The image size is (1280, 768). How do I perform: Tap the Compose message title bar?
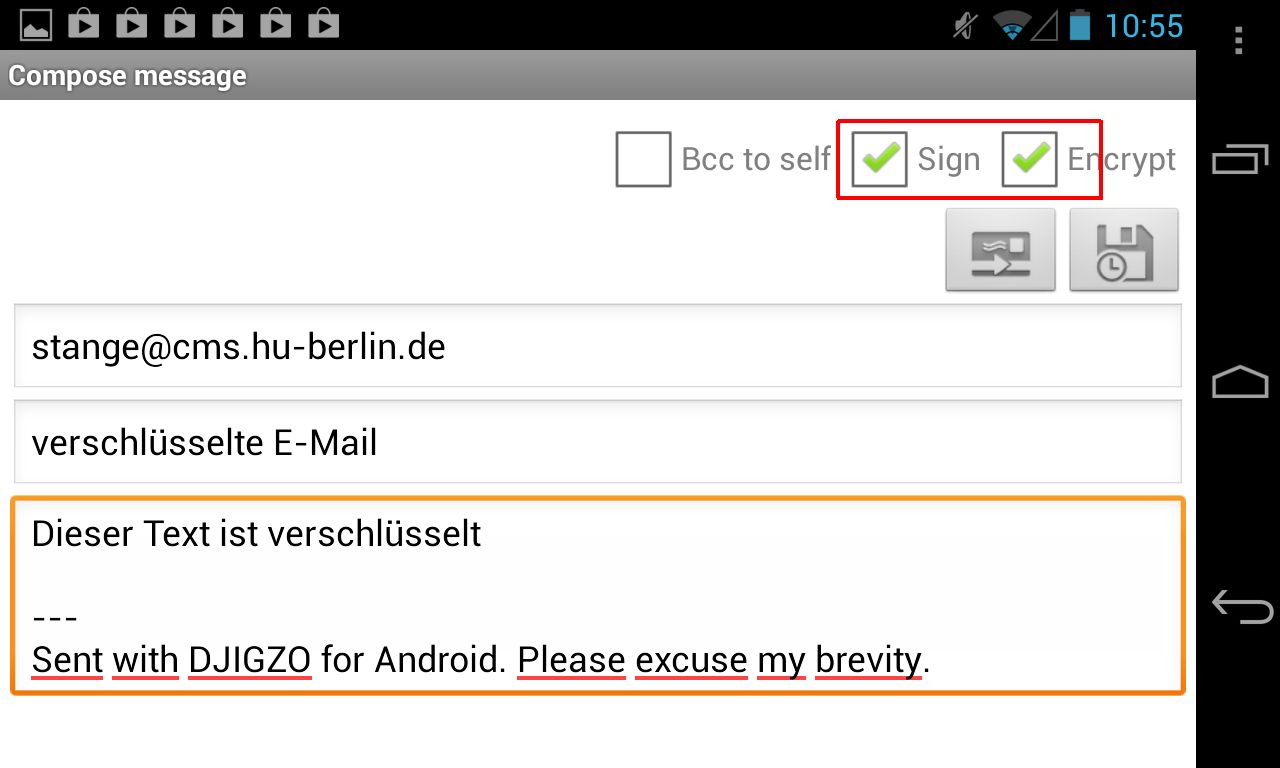(598, 76)
